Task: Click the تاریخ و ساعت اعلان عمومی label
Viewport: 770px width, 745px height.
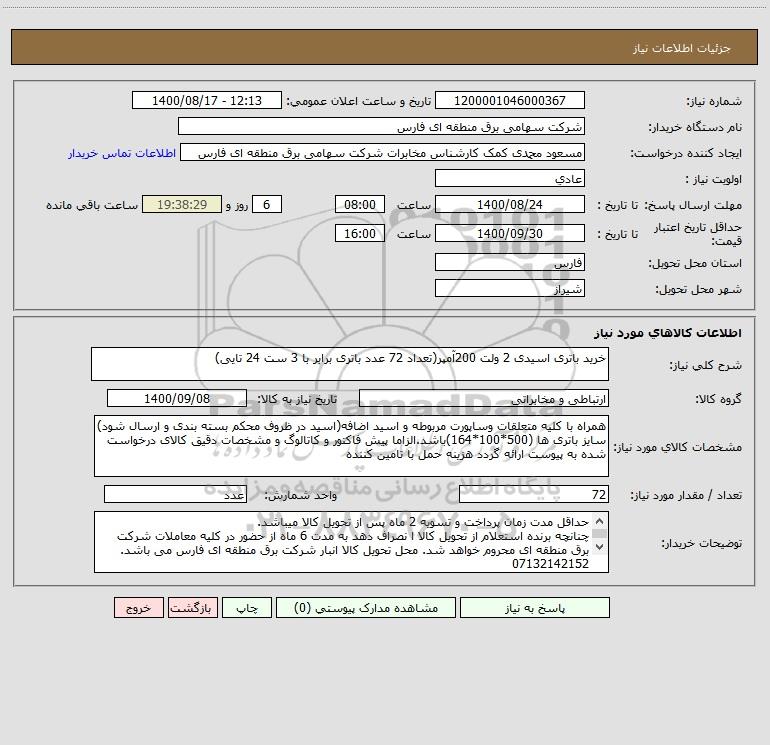Action: (x=359, y=101)
